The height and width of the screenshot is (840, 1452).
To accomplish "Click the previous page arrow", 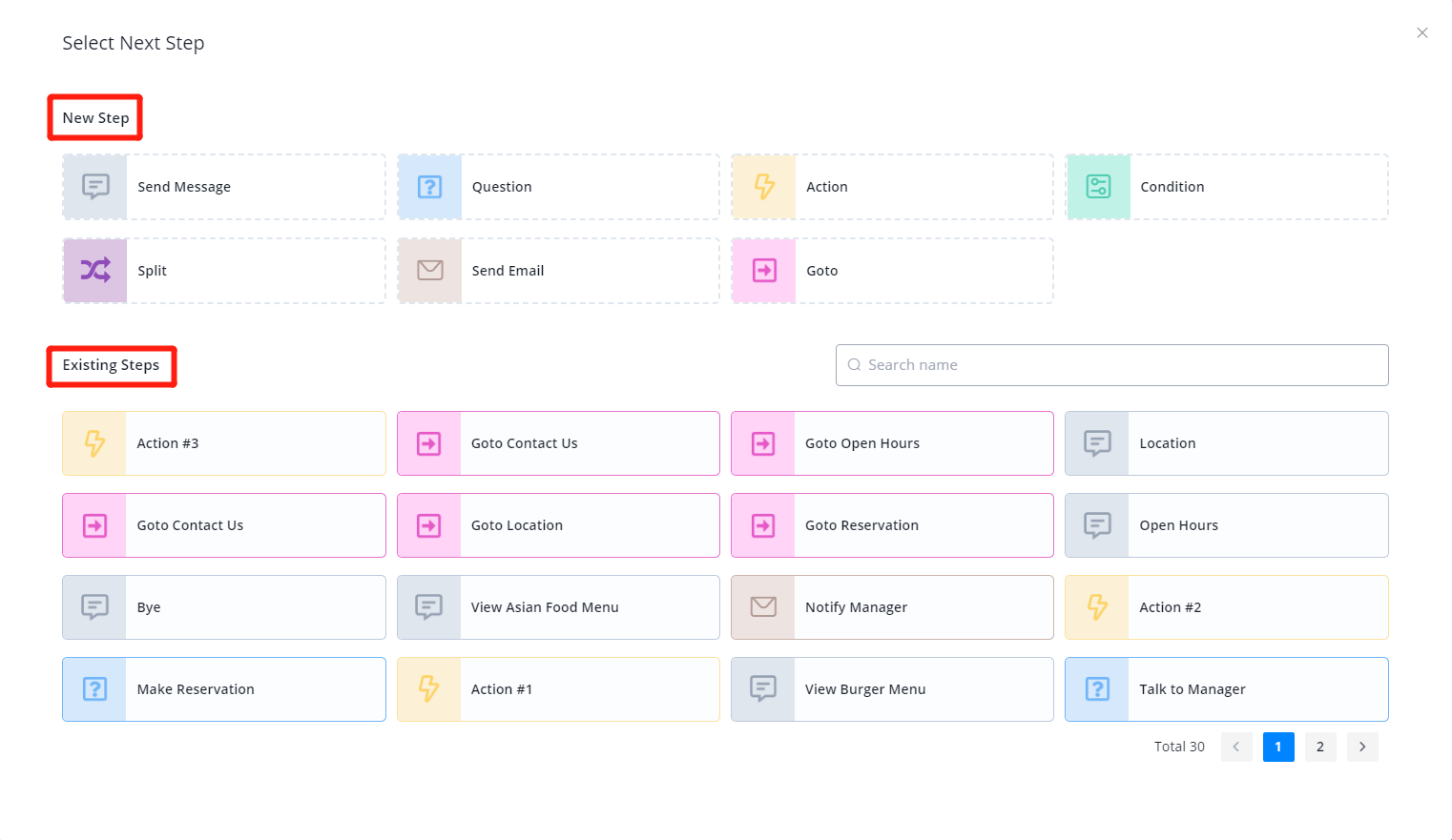I will pyautogui.click(x=1236, y=747).
